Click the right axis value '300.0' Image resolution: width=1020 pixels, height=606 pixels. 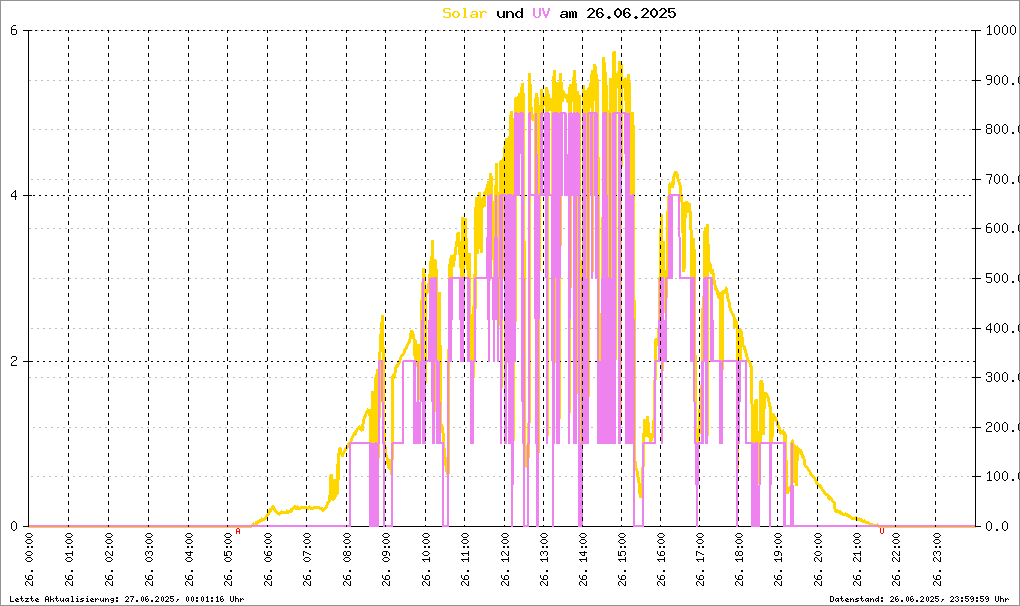point(1004,377)
